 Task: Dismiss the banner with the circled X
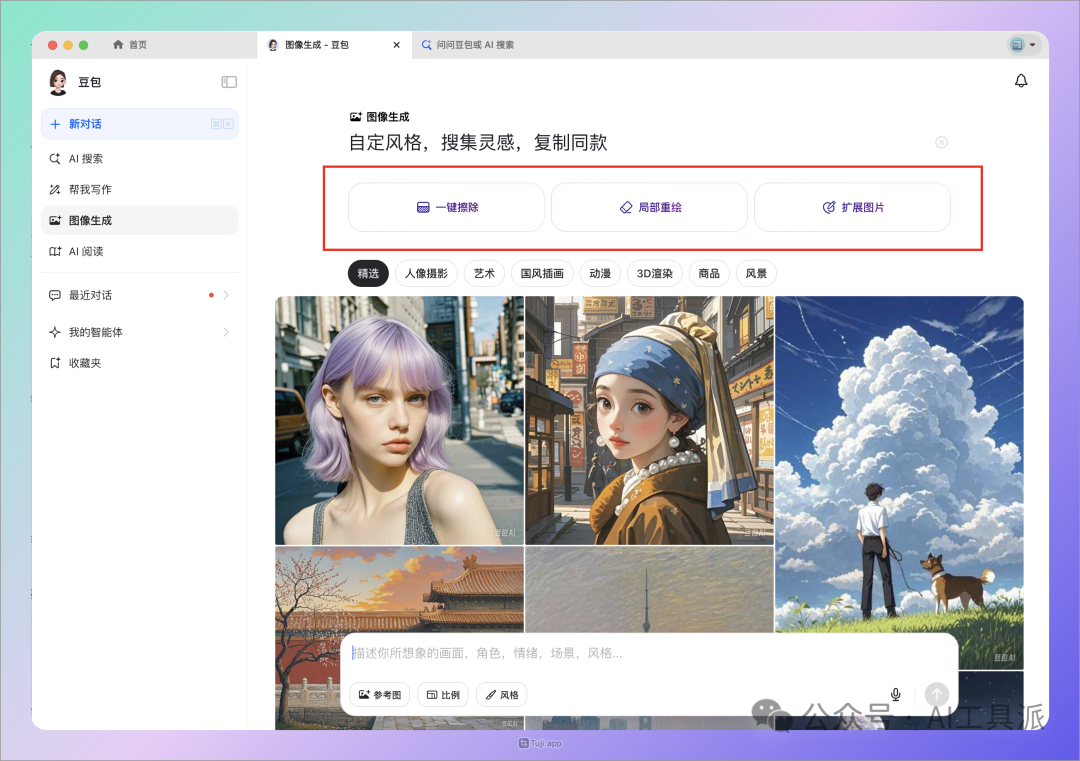pos(942,143)
